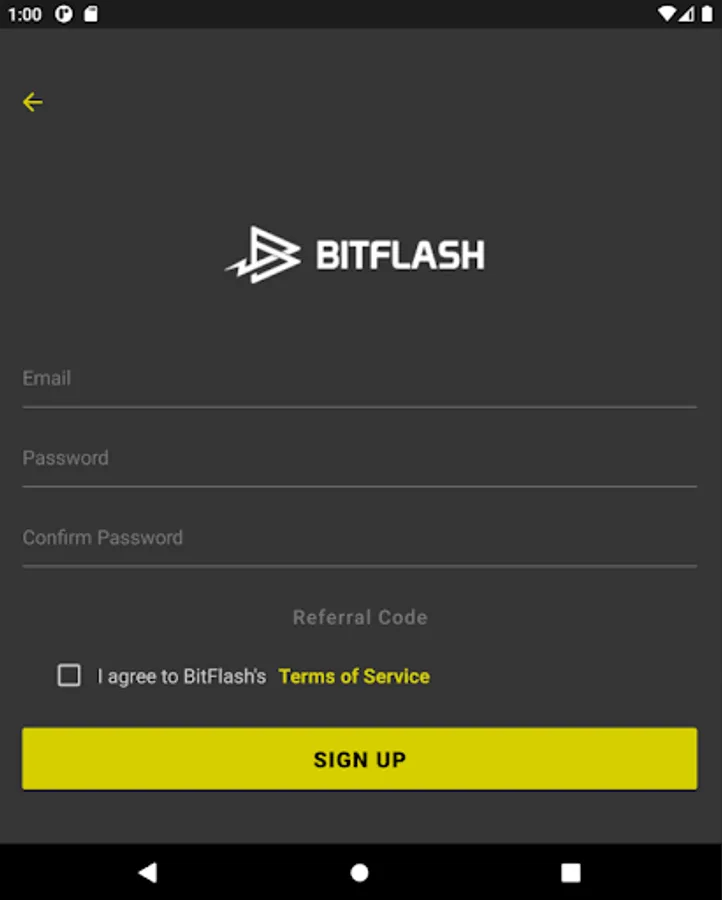The height and width of the screenshot is (900, 722).
Task: Select the Confirm Password field
Action: coord(359,538)
